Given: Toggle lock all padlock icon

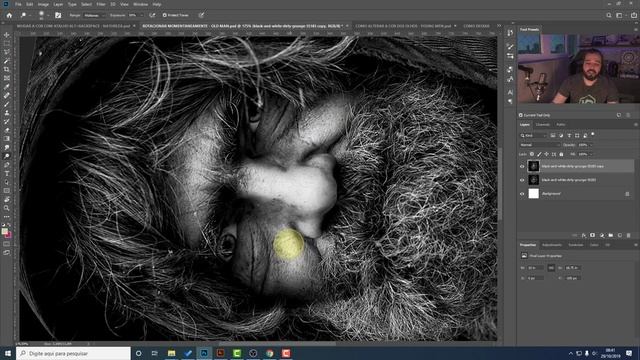Looking at the screenshot, I should pos(561,154).
